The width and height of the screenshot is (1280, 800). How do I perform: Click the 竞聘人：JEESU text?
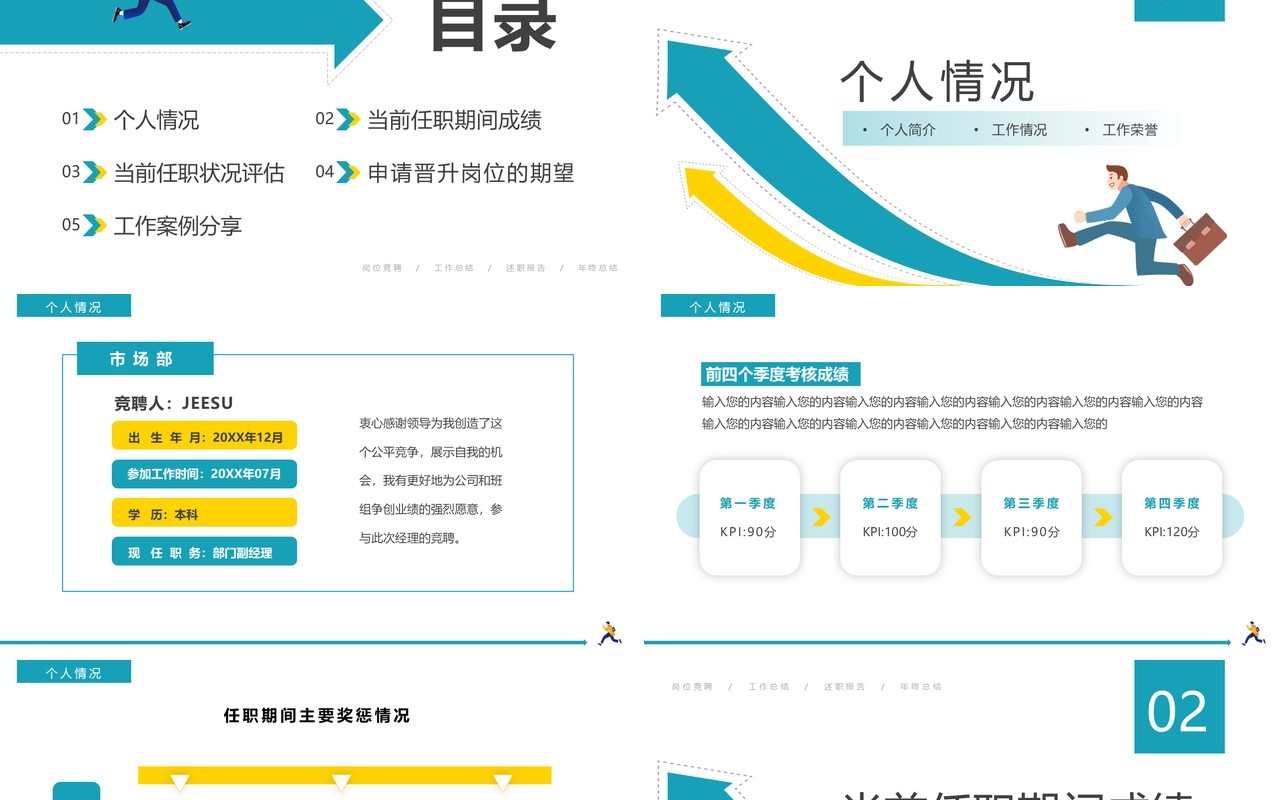pos(174,403)
